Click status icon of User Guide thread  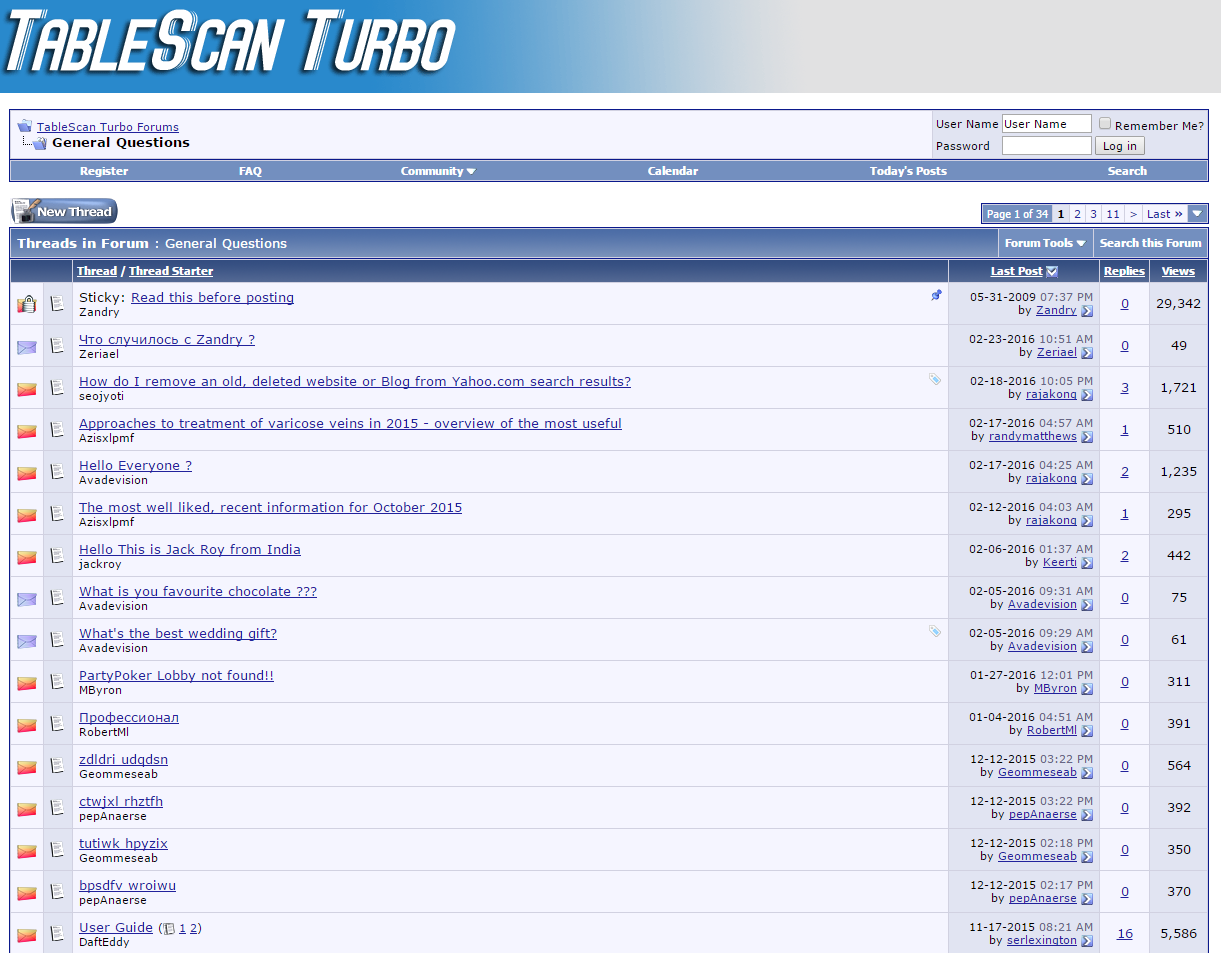27,935
